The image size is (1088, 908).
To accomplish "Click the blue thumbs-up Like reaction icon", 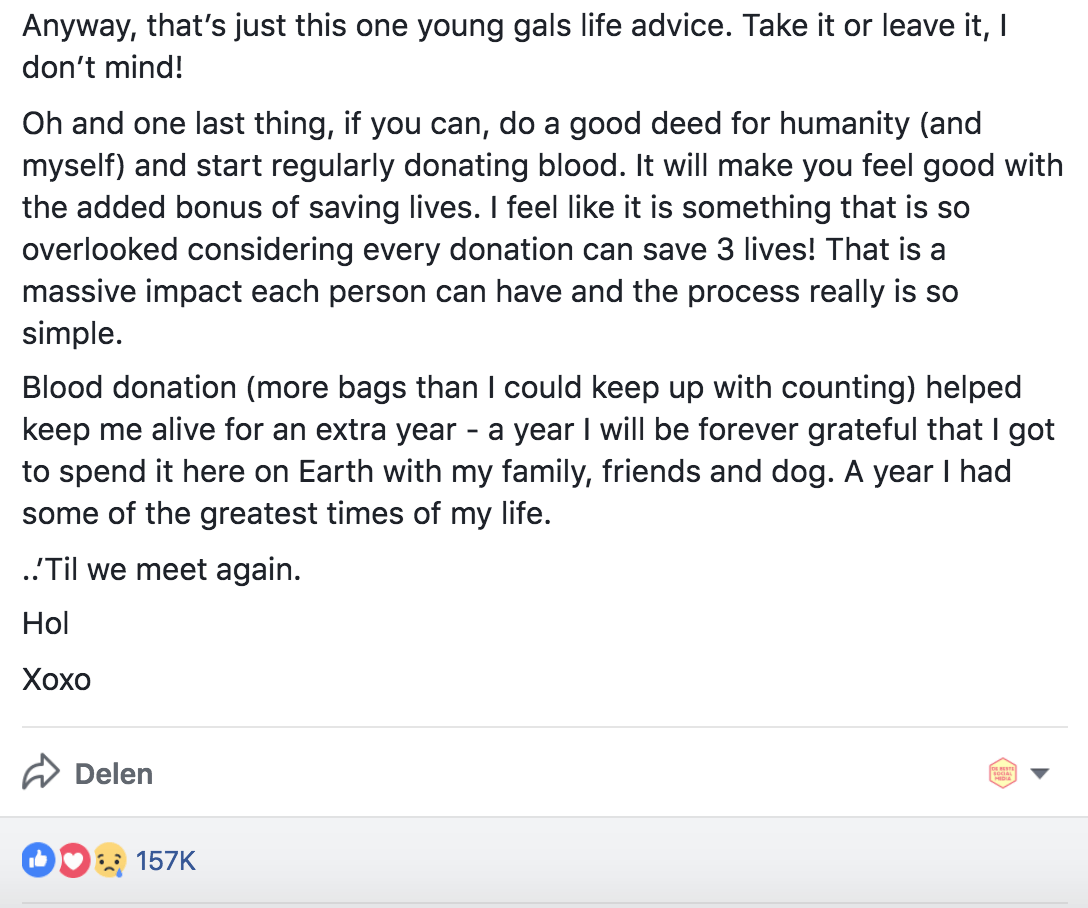I will 37,859.
